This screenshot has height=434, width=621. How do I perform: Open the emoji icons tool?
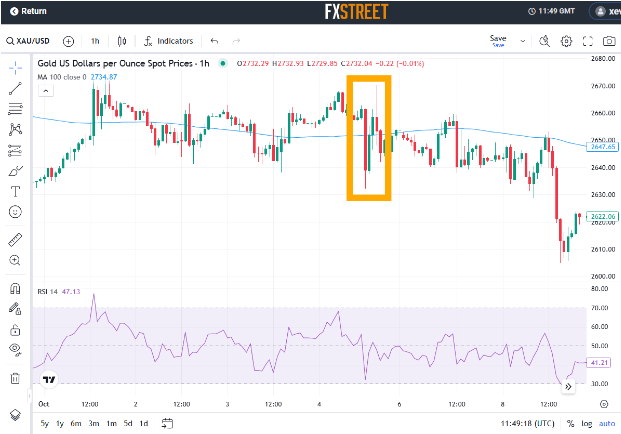pyautogui.click(x=15, y=211)
